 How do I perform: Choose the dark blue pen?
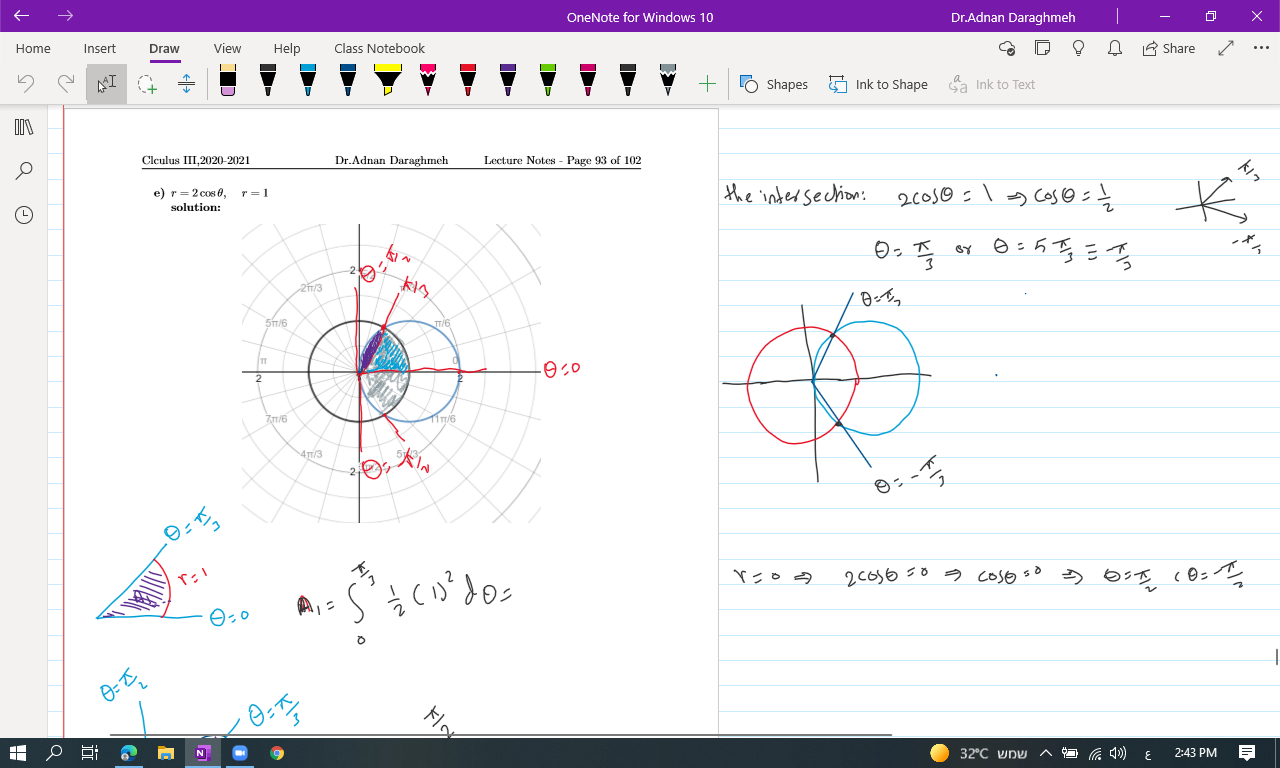click(x=347, y=80)
